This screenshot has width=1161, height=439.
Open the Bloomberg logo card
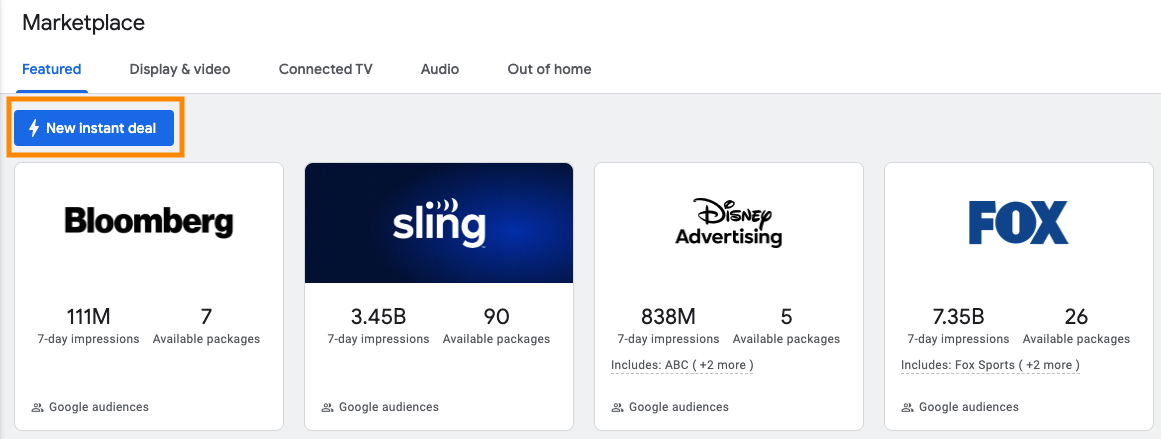(149, 222)
